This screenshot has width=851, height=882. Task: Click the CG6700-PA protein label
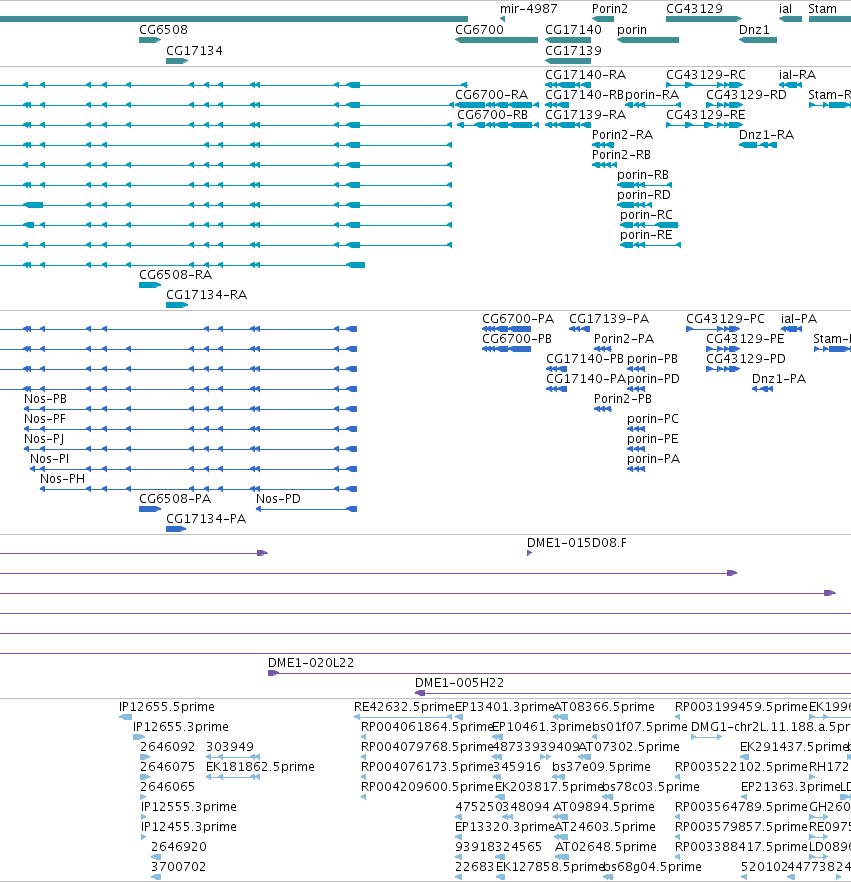[x=518, y=319]
